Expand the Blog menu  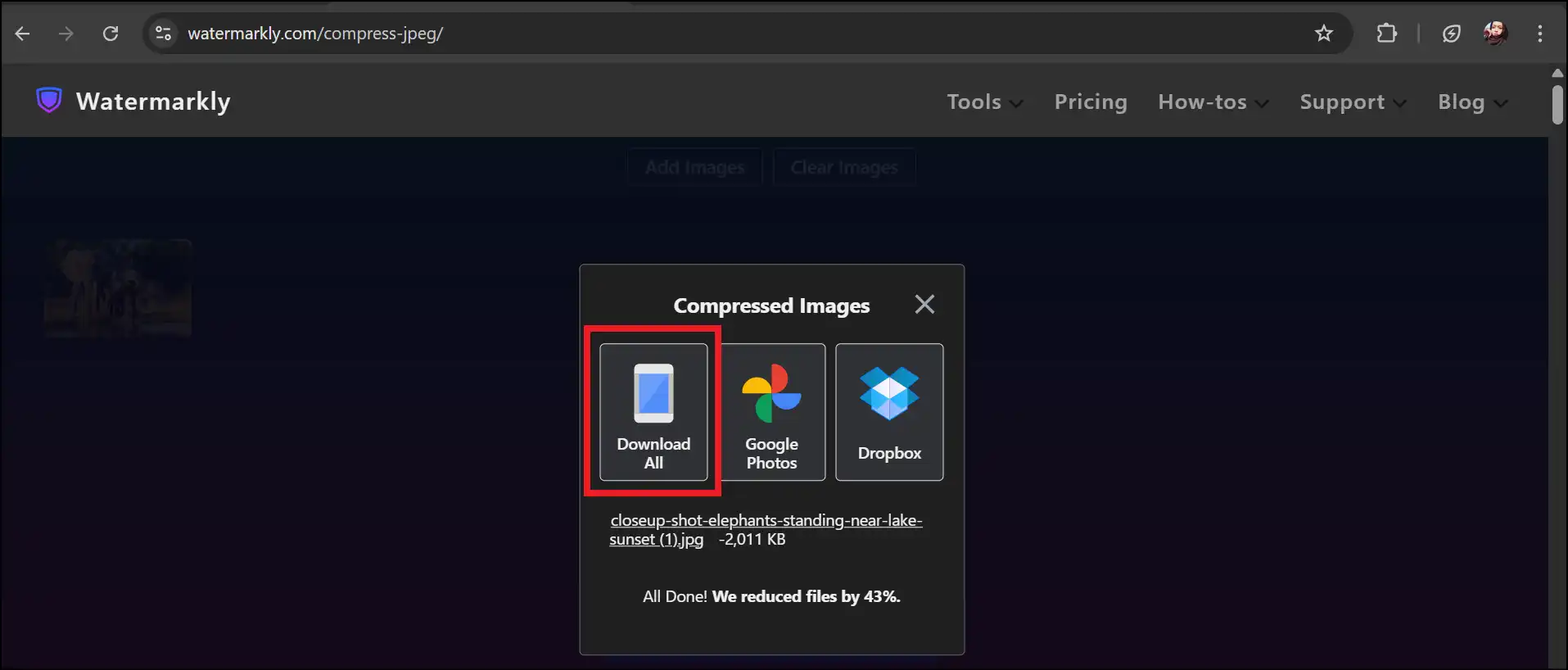click(1473, 102)
